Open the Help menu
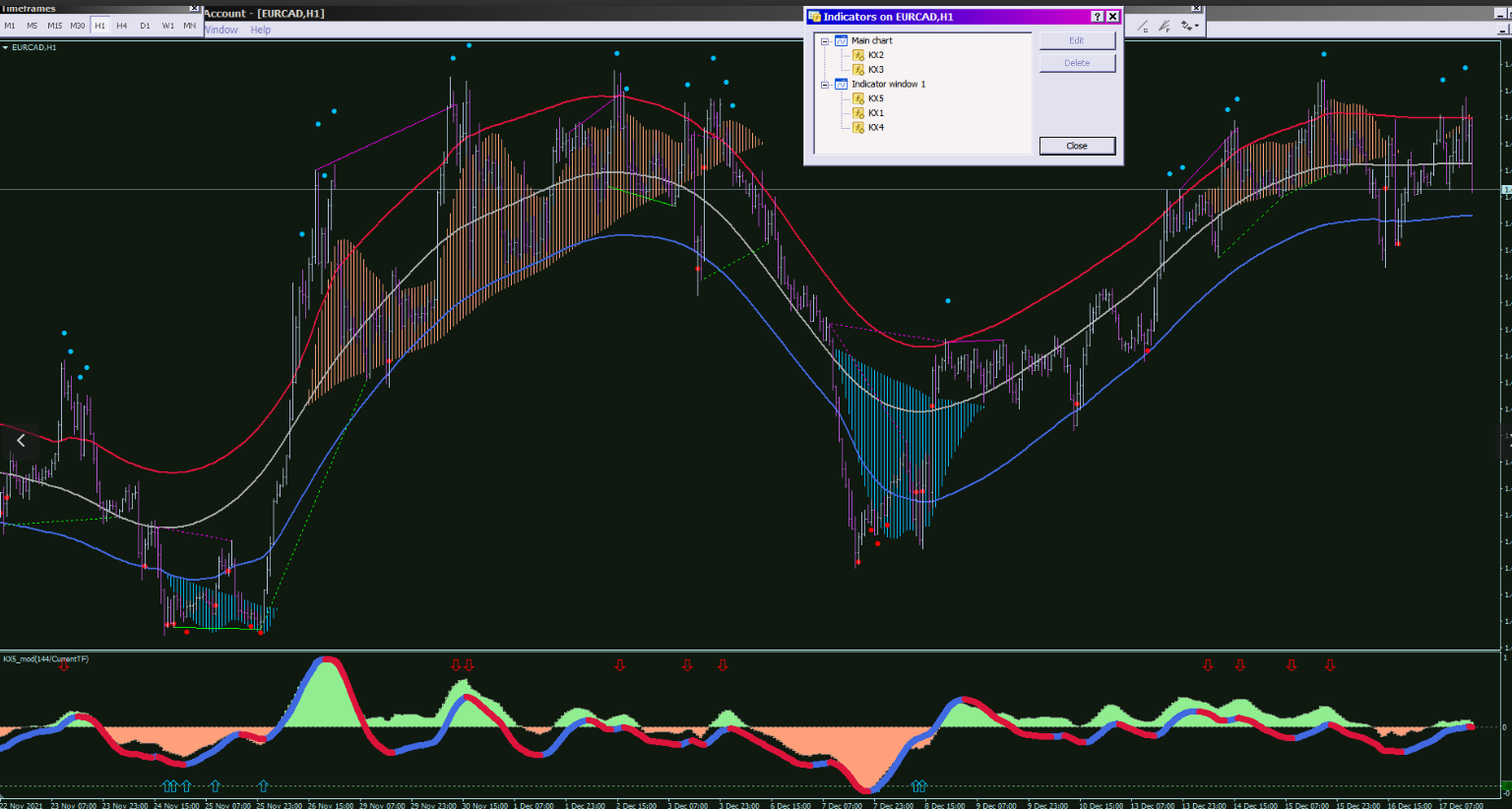 tap(260, 30)
